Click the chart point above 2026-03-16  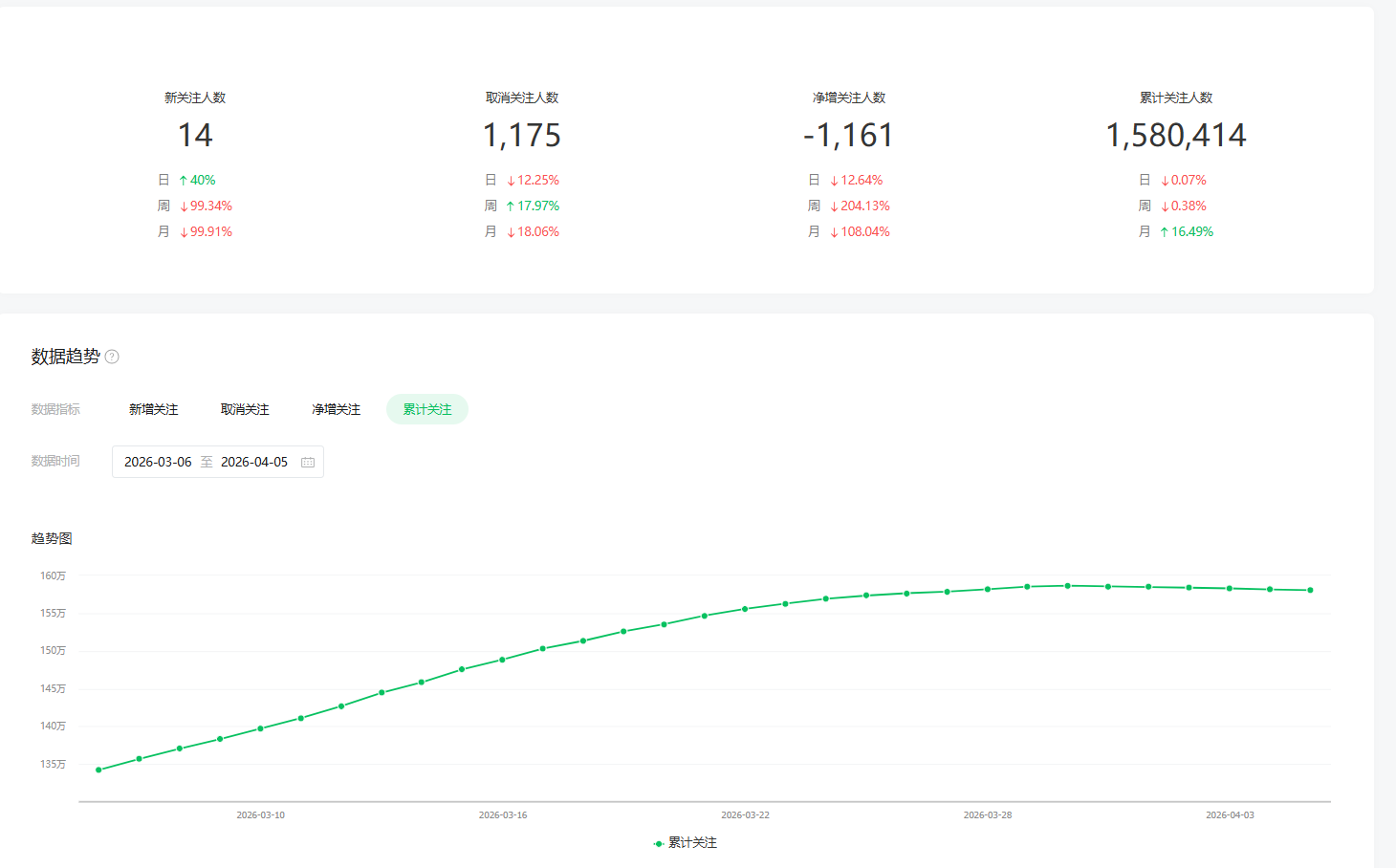click(x=502, y=660)
